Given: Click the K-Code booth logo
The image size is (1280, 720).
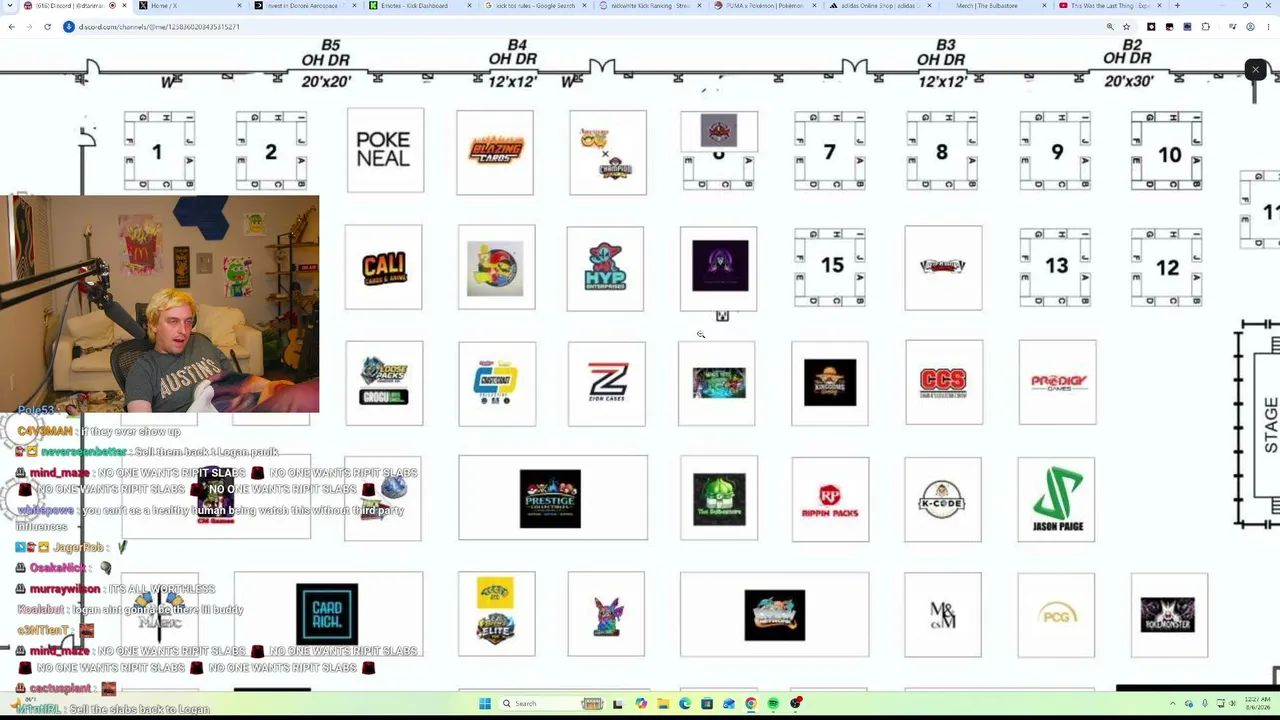Looking at the screenshot, I should pyautogui.click(x=943, y=499).
